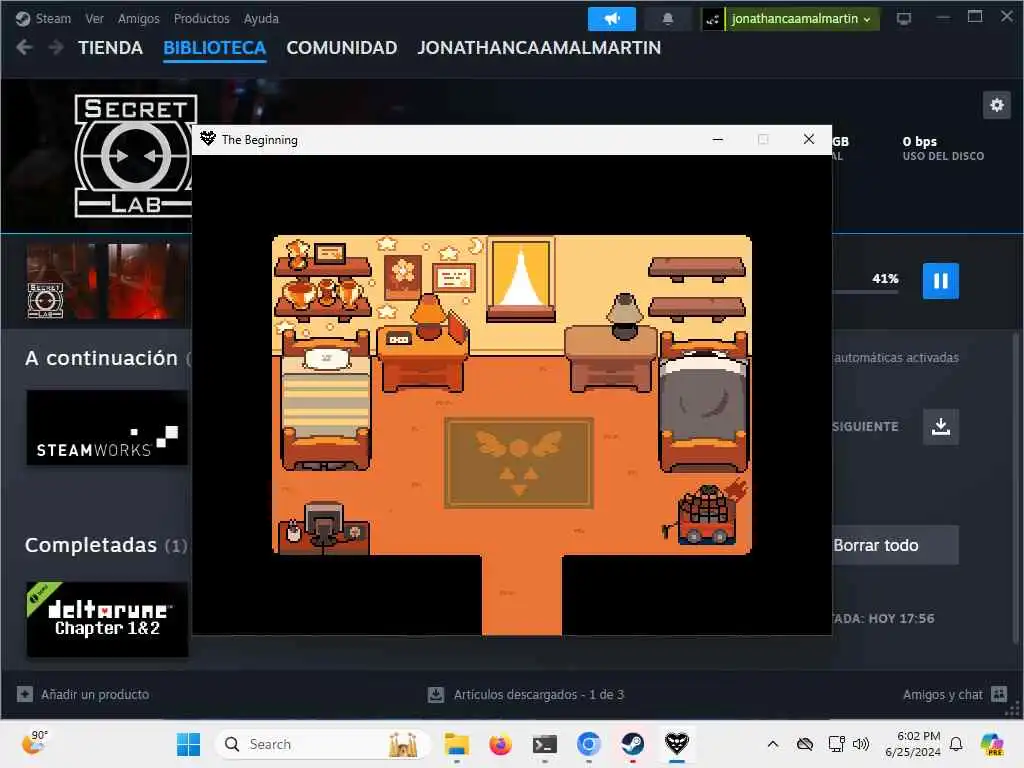Open the Steamworks queued item
Image resolution: width=1024 pixels, height=768 pixels.
[107, 428]
